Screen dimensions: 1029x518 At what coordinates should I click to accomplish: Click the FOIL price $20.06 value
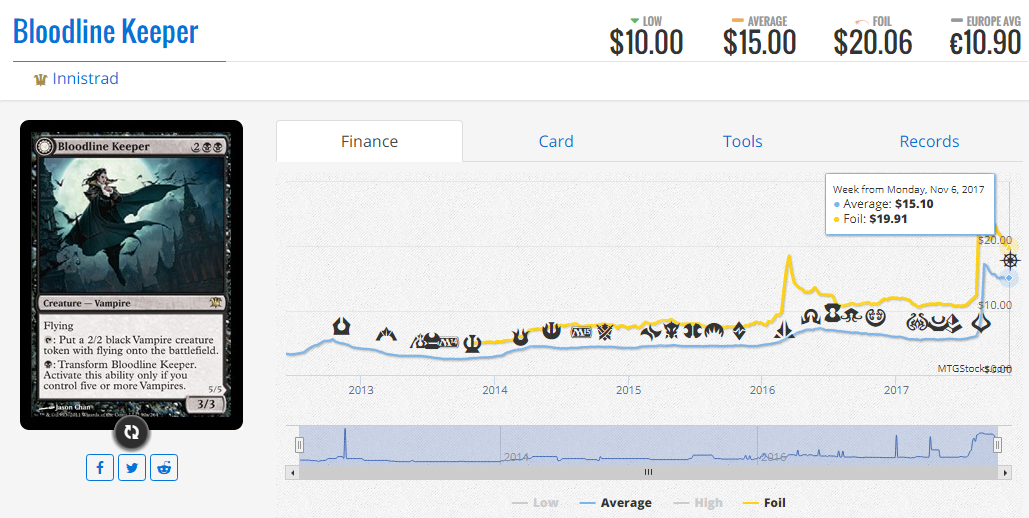coord(873,43)
